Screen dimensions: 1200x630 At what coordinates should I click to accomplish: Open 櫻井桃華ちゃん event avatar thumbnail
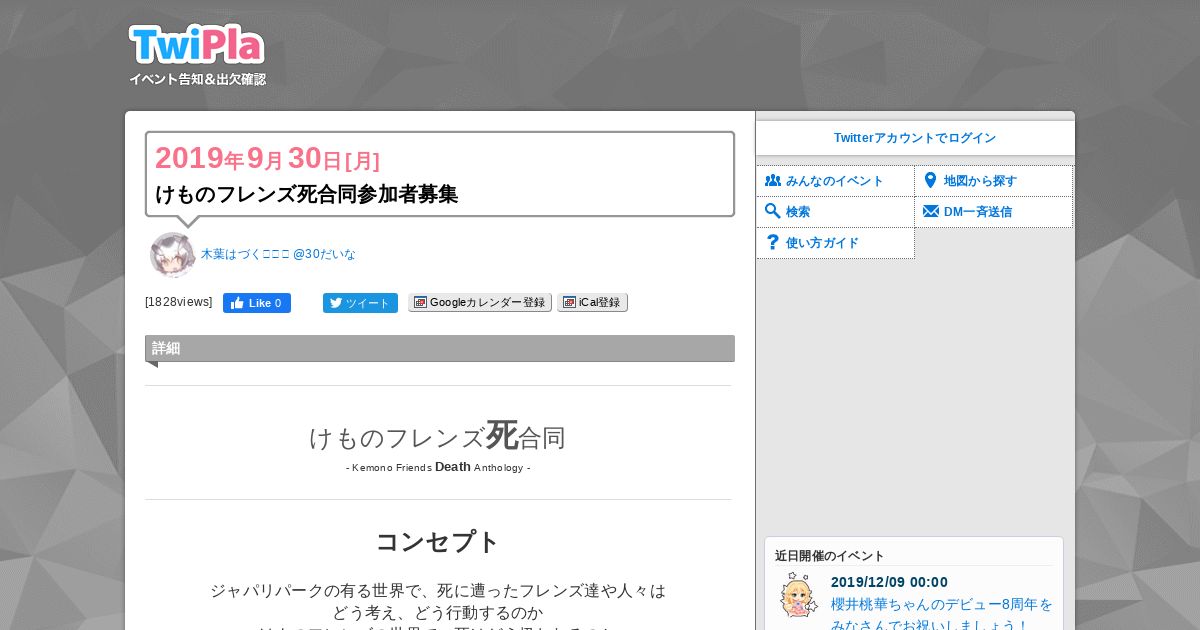click(x=799, y=595)
